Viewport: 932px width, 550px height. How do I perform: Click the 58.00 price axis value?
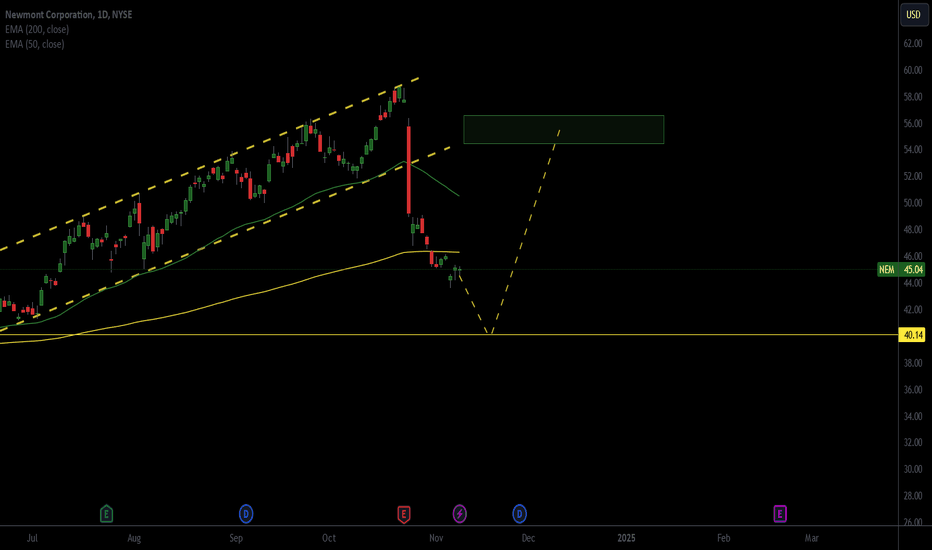point(913,97)
